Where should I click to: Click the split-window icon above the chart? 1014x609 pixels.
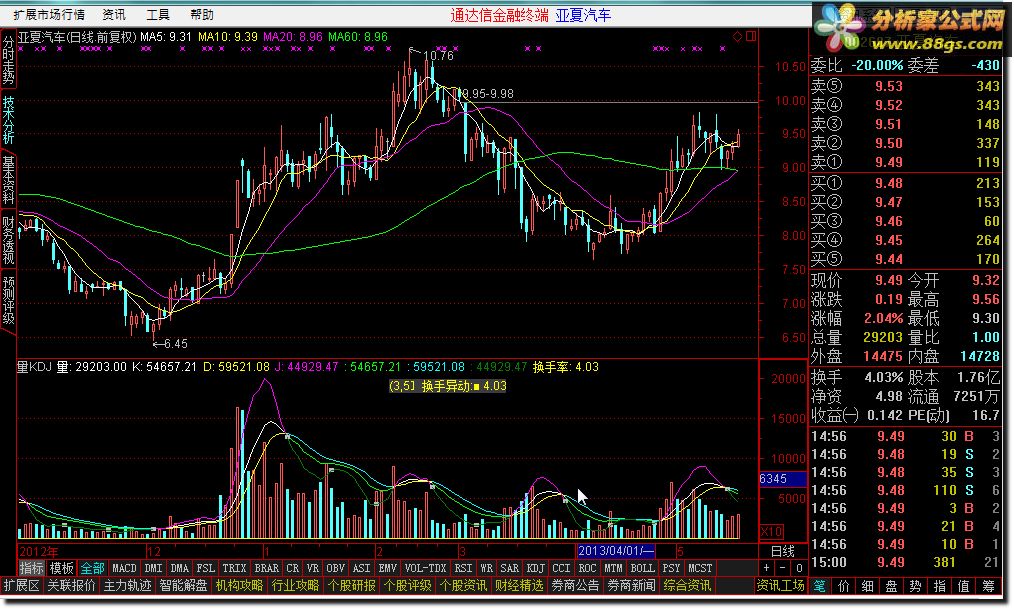(x=751, y=37)
